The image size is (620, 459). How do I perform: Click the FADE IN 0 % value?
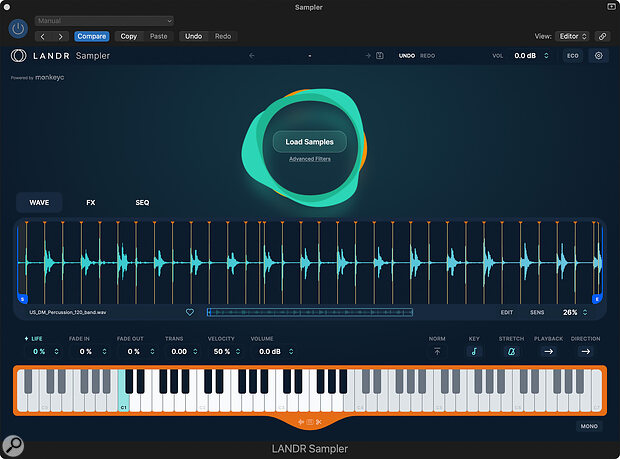pyautogui.click(x=85, y=351)
